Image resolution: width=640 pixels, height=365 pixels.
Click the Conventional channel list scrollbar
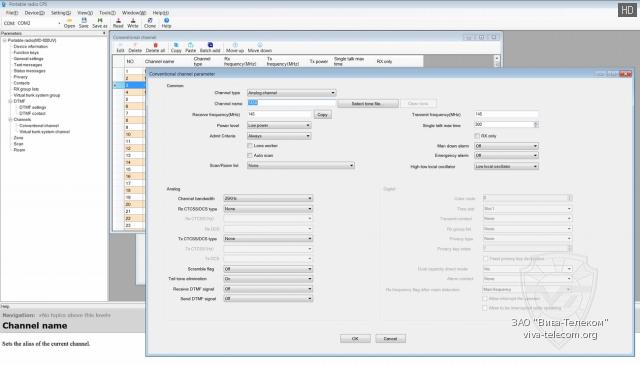(x=497, y=61)
